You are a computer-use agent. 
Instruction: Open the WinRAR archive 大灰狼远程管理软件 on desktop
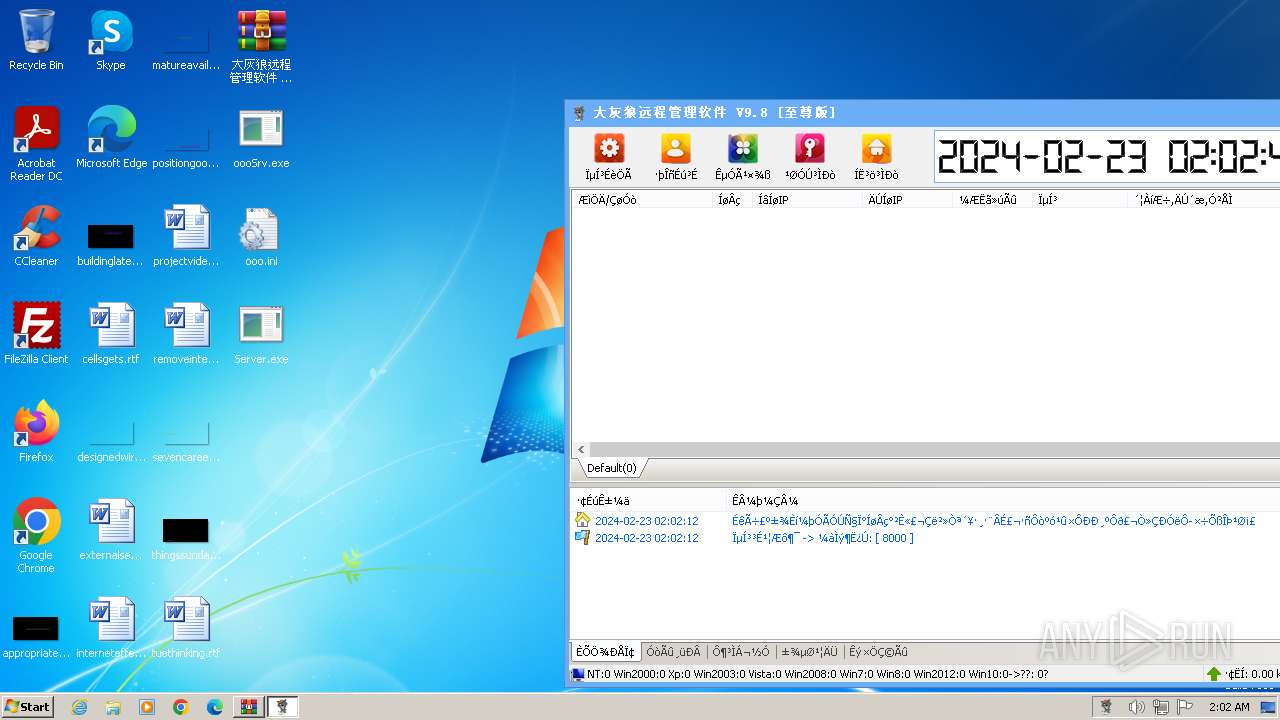pyautogui.click(x=261, y=46)
